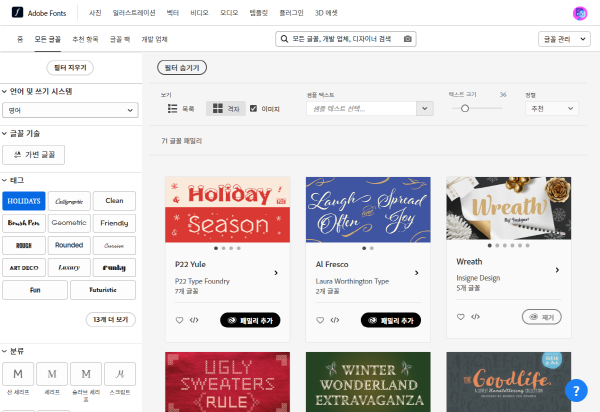Show 13 more tags

(111, 319)
